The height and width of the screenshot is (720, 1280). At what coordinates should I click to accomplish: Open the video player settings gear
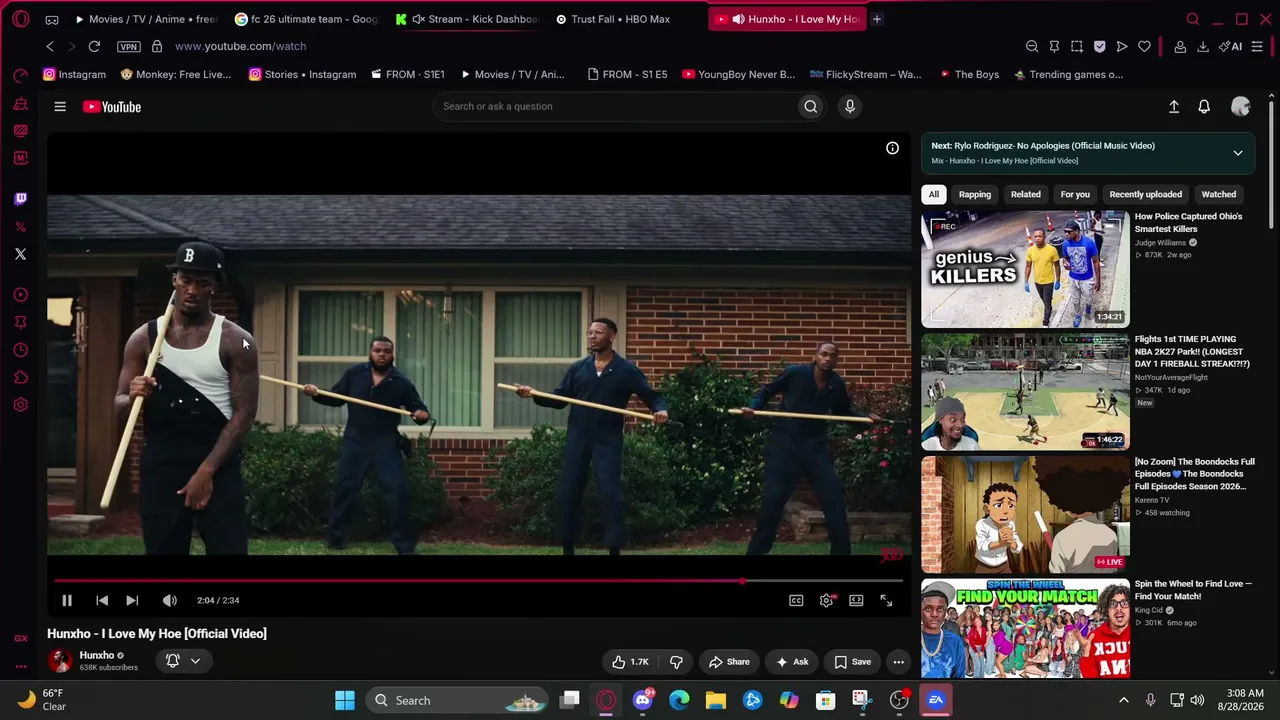click(x=826, y=600)
